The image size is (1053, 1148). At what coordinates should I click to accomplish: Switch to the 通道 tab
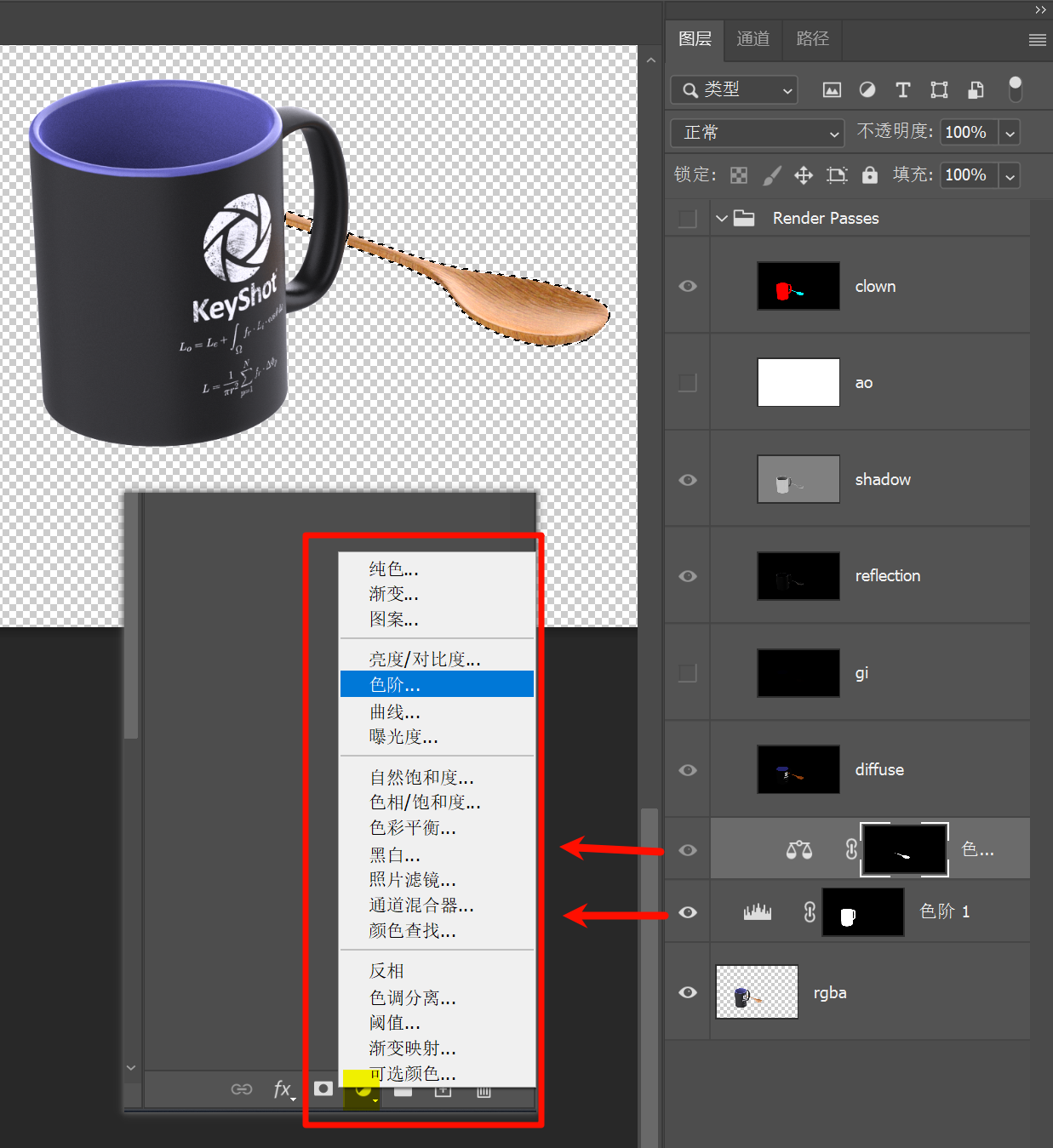[753, 39]
